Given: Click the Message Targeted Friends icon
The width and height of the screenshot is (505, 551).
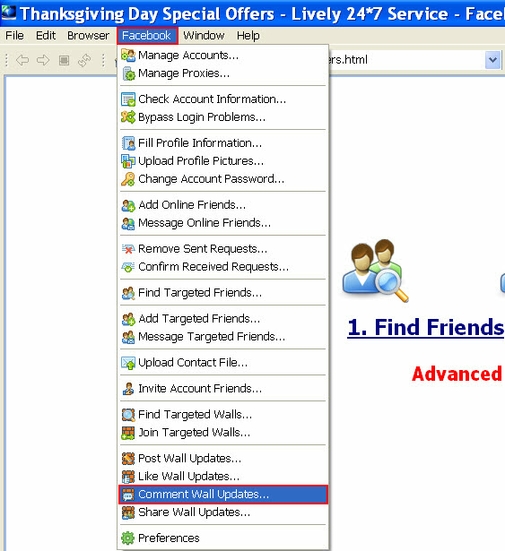Looking at the screenshot, I should coord(128,337).
